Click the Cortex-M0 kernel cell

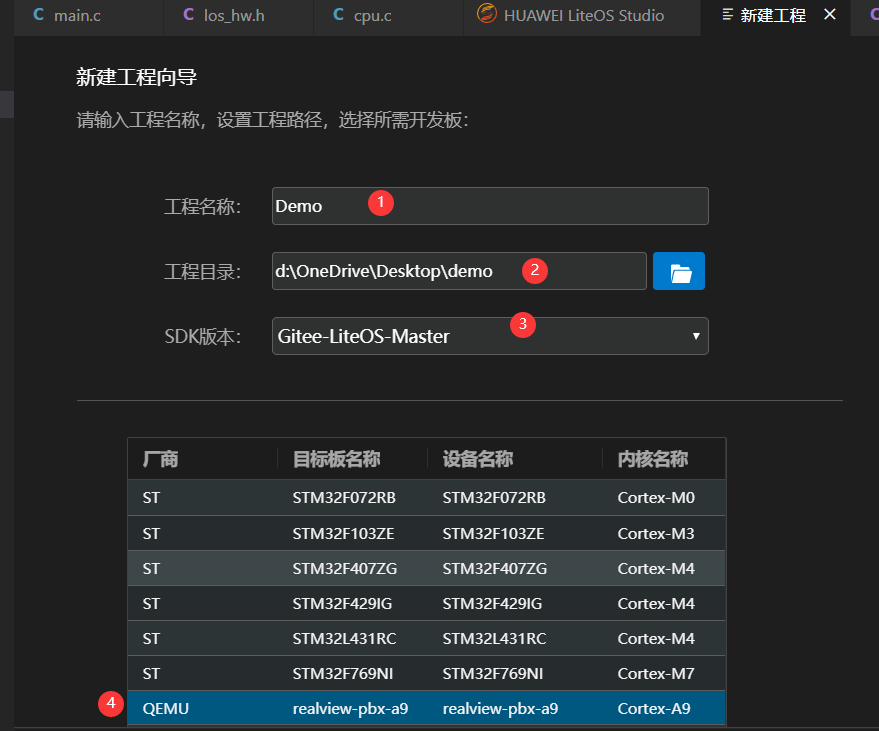(656, 498)
